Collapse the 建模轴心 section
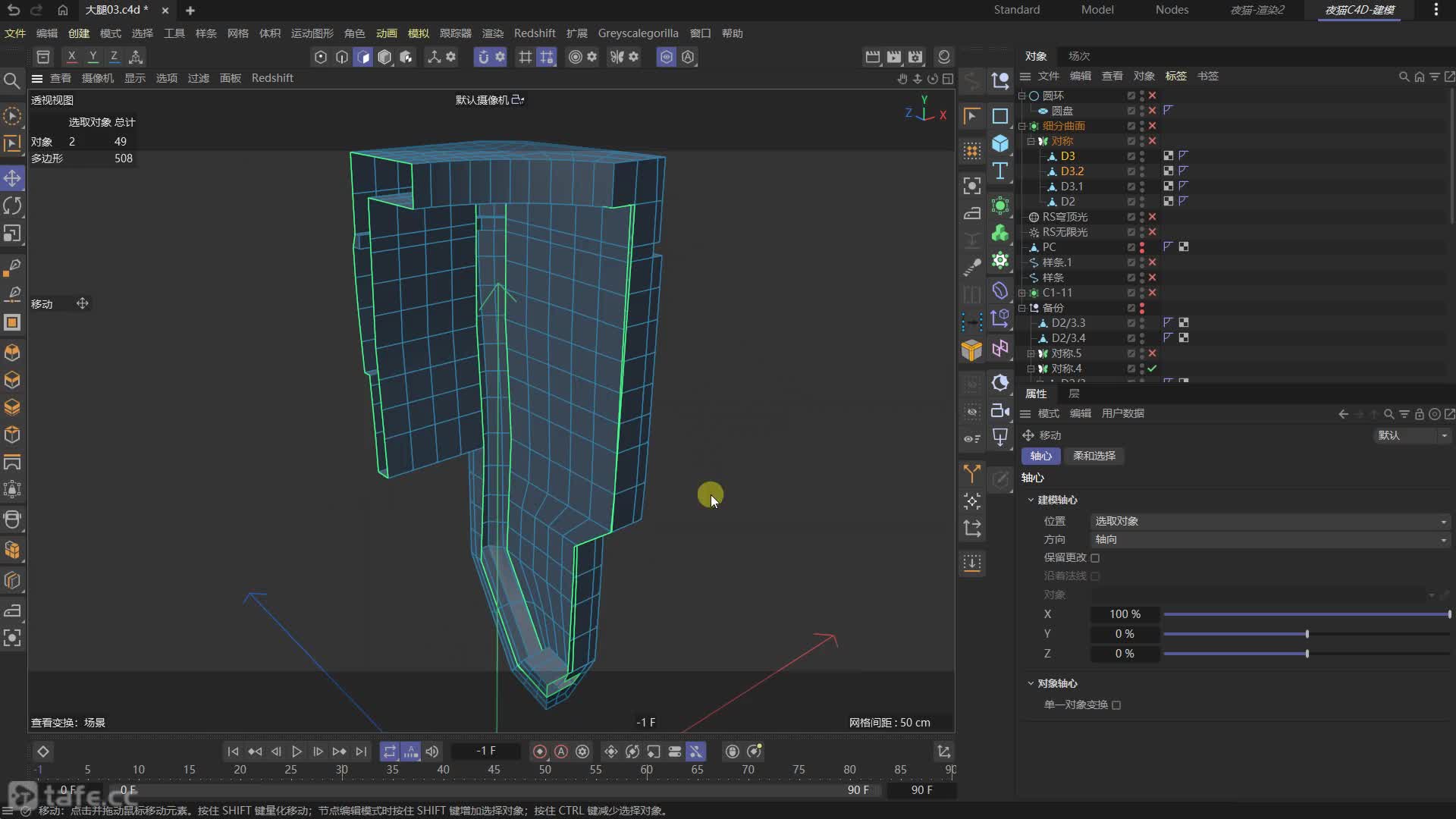Viewport: 1456px width, 819px height. [1031, 500]
